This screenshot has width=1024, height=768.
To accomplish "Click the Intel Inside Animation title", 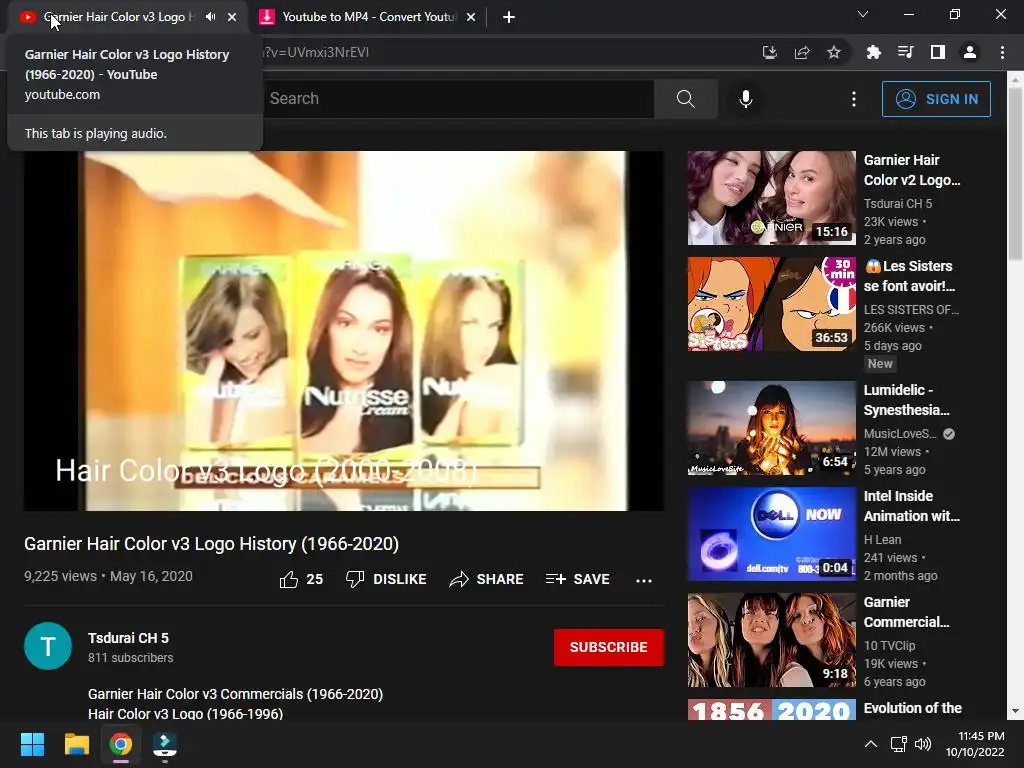I will point(912,505).
